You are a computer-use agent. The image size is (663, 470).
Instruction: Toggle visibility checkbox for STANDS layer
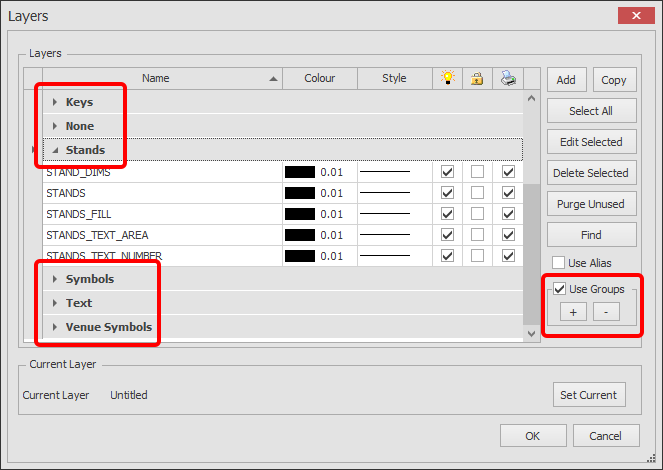447,193
